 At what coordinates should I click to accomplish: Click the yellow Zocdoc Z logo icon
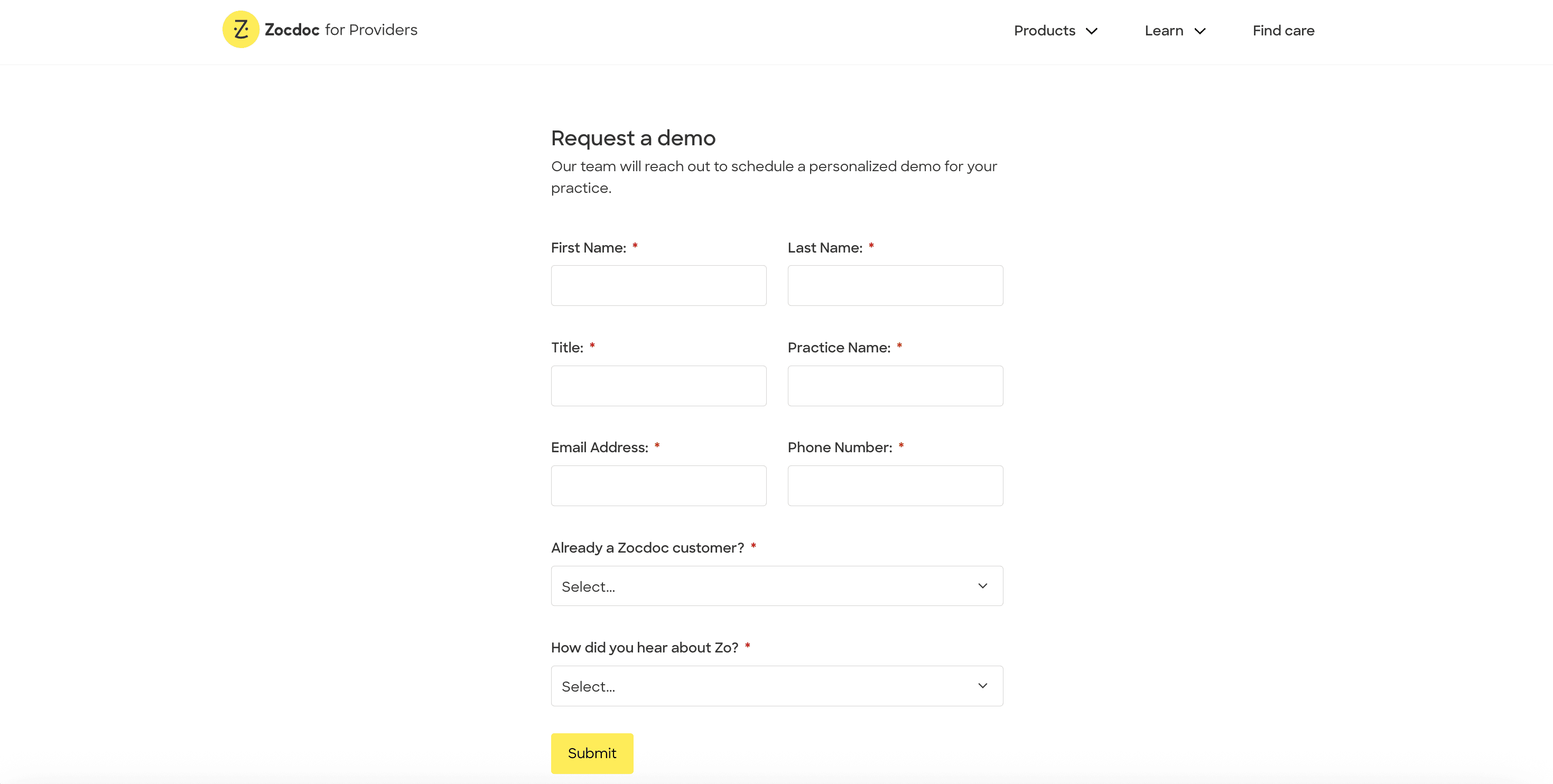240,30
